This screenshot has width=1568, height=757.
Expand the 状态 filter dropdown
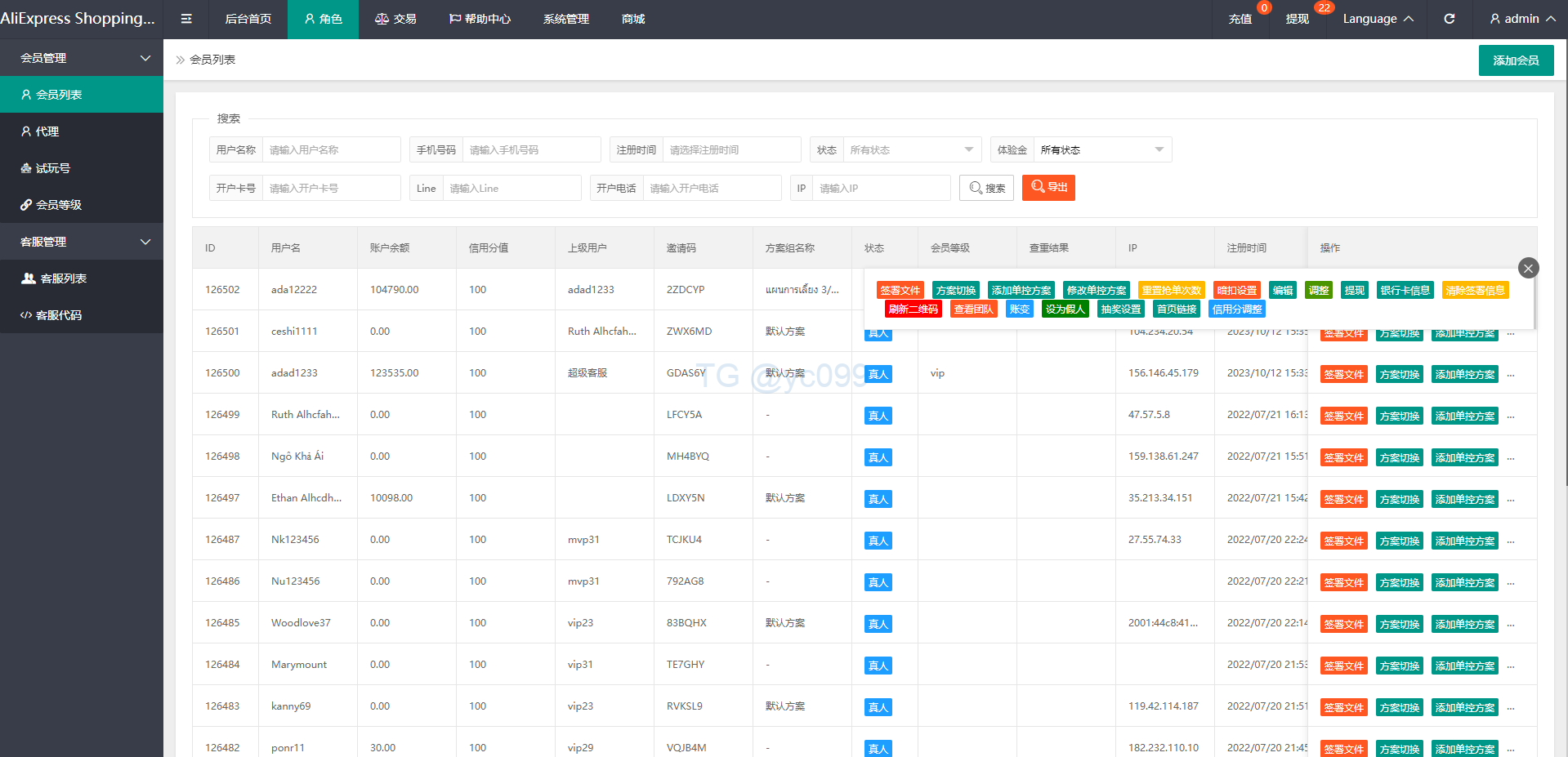click(x=910, y=150)
